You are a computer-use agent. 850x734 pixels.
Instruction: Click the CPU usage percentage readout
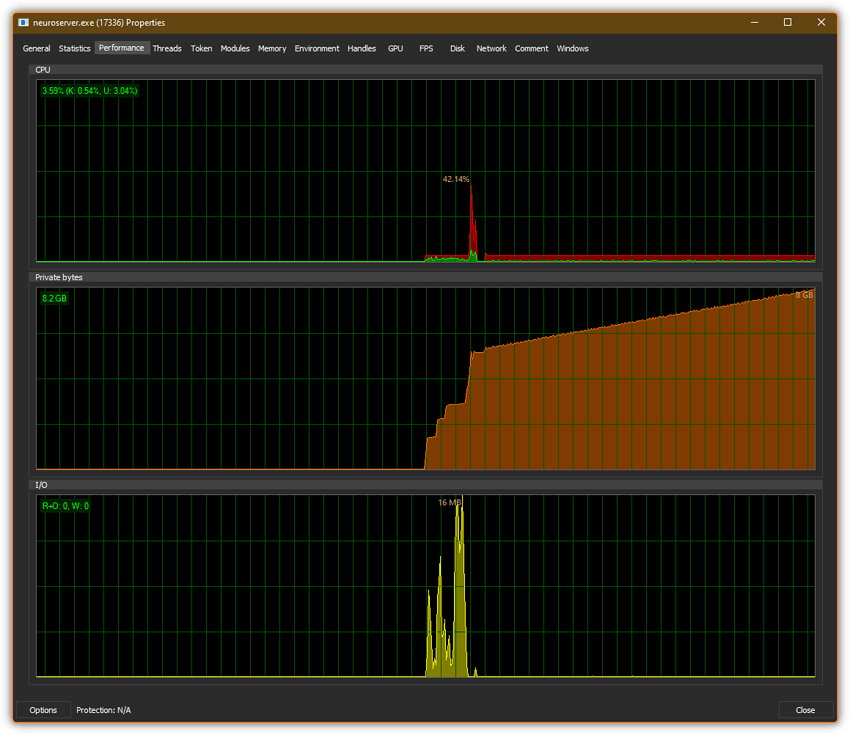(x=90, y=91)
